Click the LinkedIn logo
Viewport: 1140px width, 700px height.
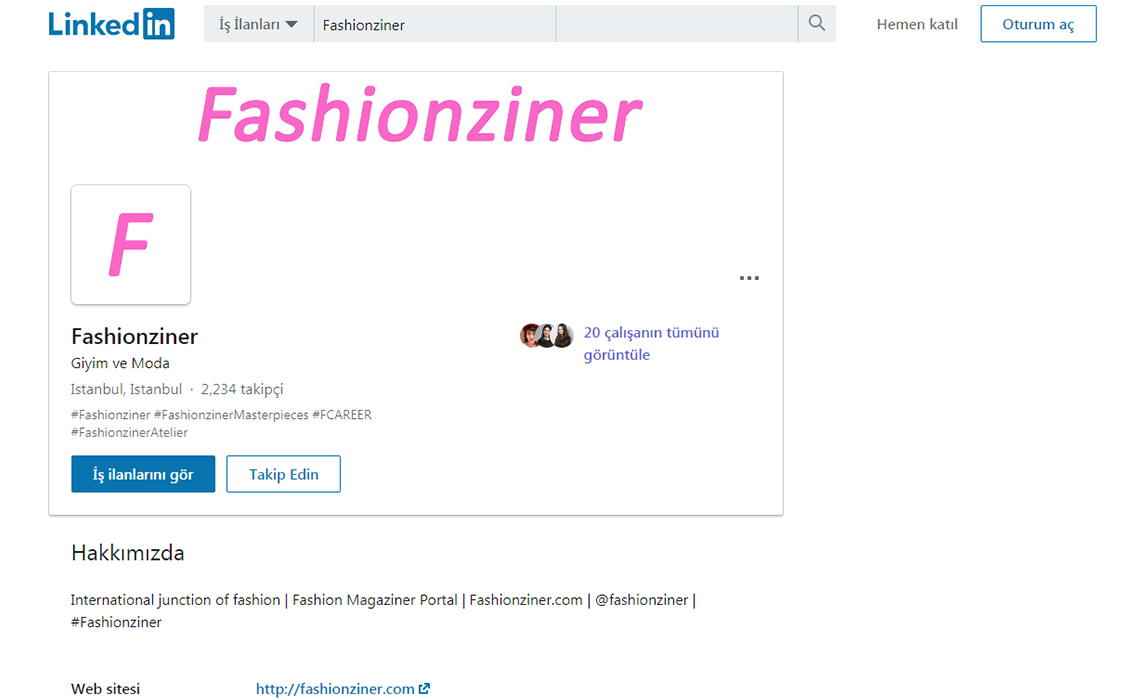111,24
